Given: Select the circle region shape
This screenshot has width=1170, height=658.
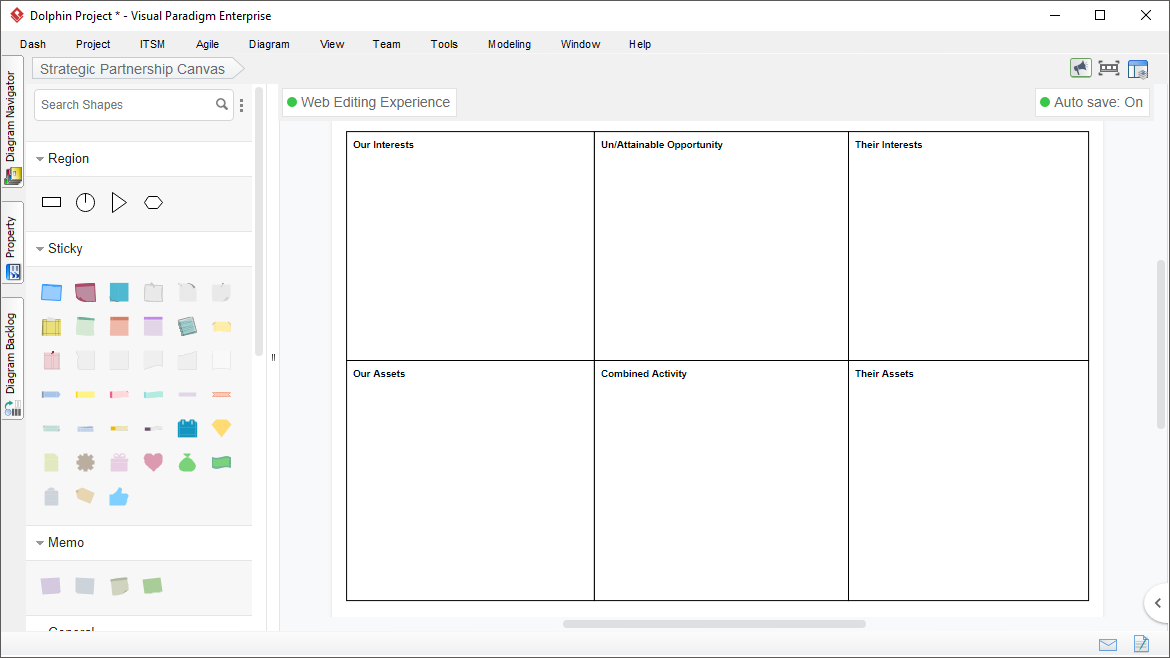Looking at the screenshot, I should 85,202.
